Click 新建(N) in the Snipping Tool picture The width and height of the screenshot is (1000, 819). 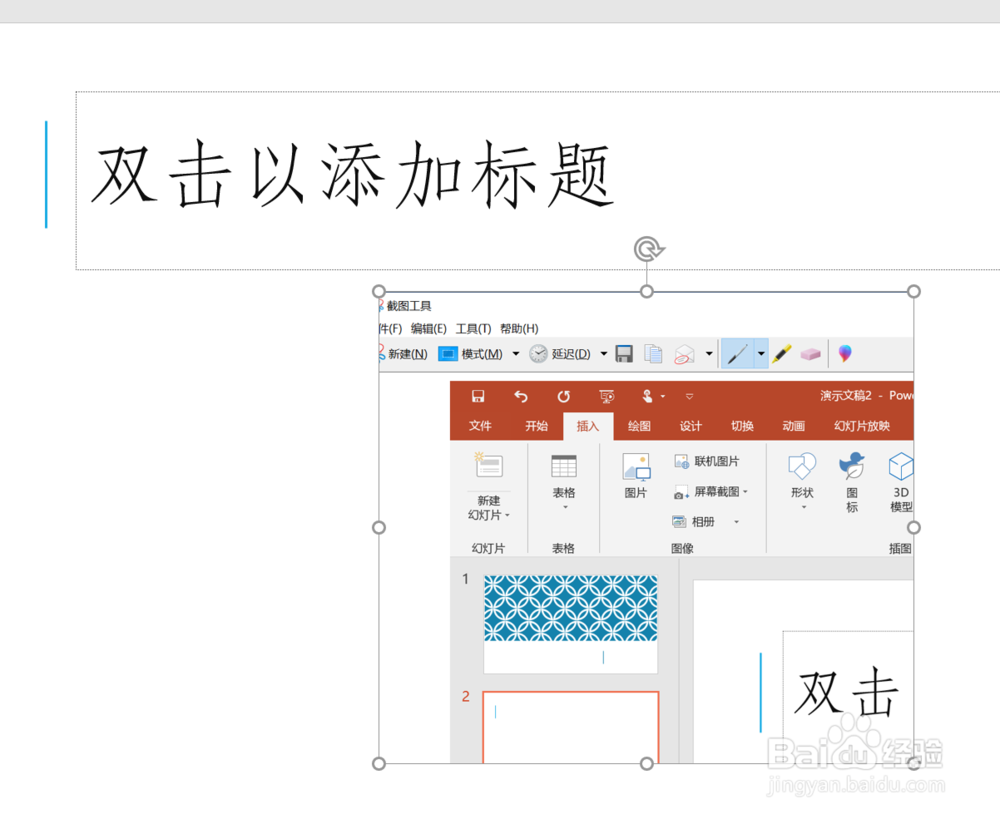tap(404, 354)
